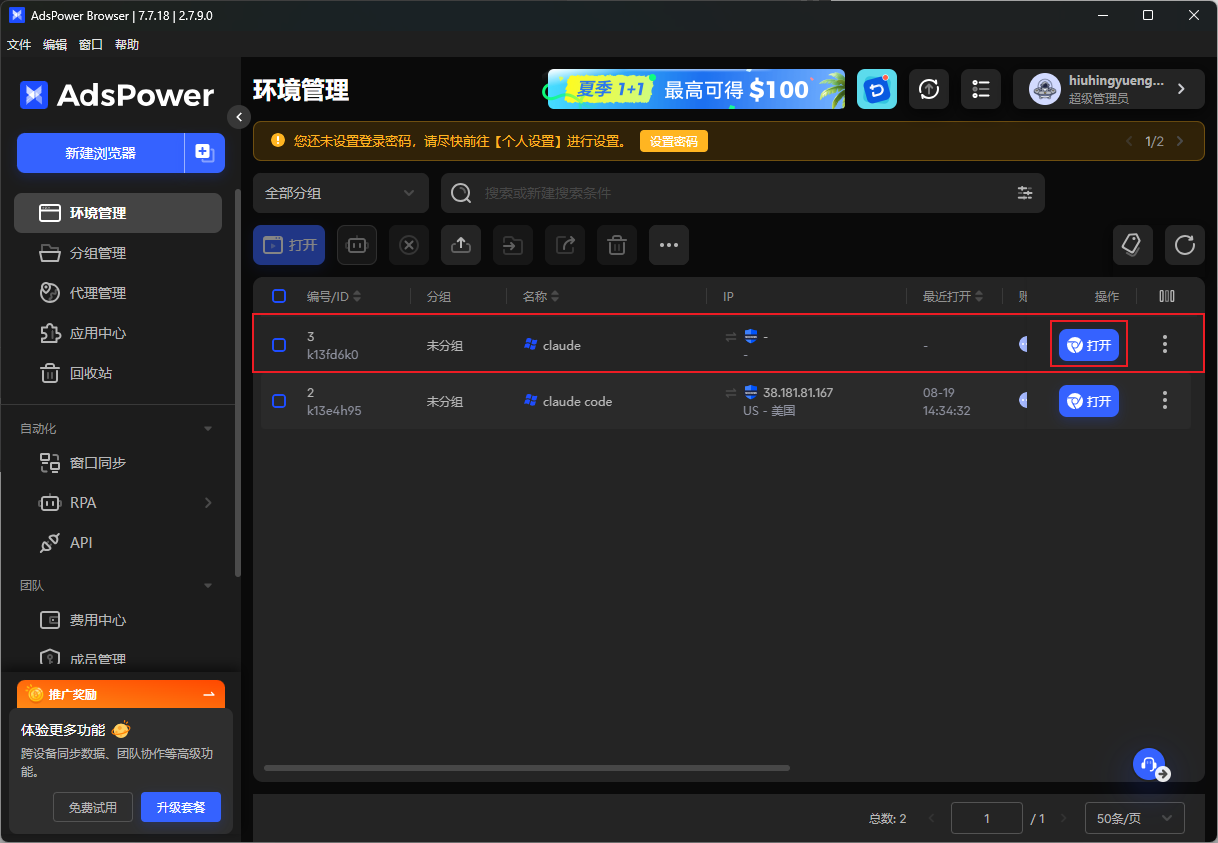Click the page number input field
1218x843 pixels.
coord(987,818)
